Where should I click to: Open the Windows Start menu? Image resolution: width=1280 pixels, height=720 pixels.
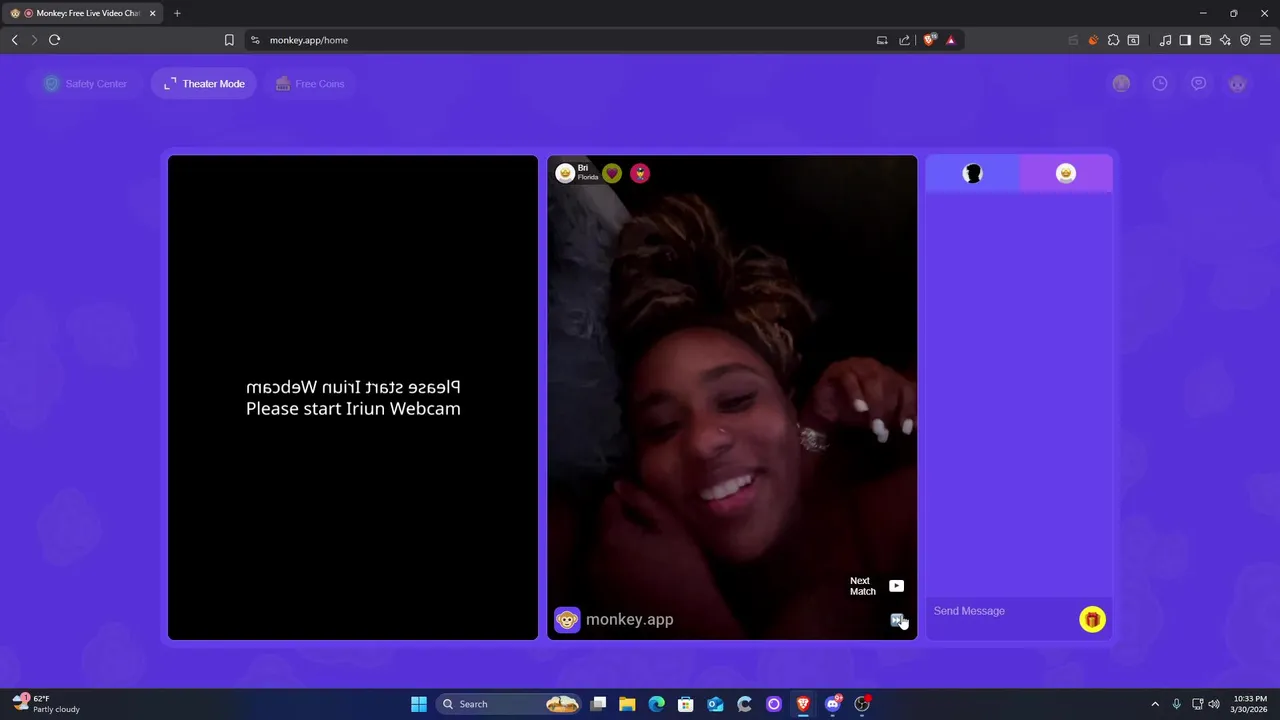(x=419, y=704)
